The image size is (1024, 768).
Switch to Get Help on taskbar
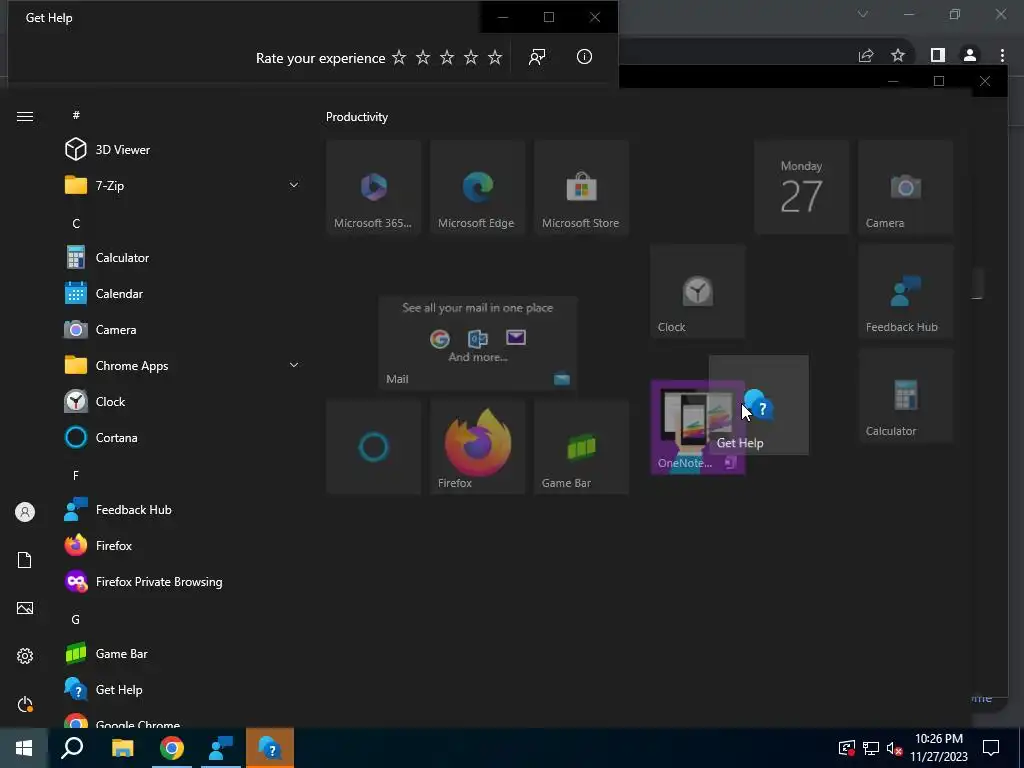[x=270, y=748]
